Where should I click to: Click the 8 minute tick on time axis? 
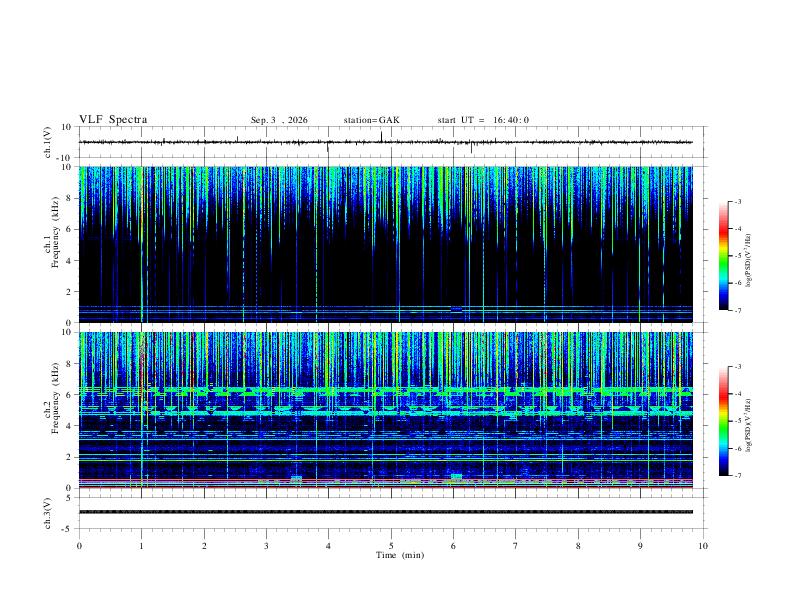pyautogui.click(x=578, y=546)
